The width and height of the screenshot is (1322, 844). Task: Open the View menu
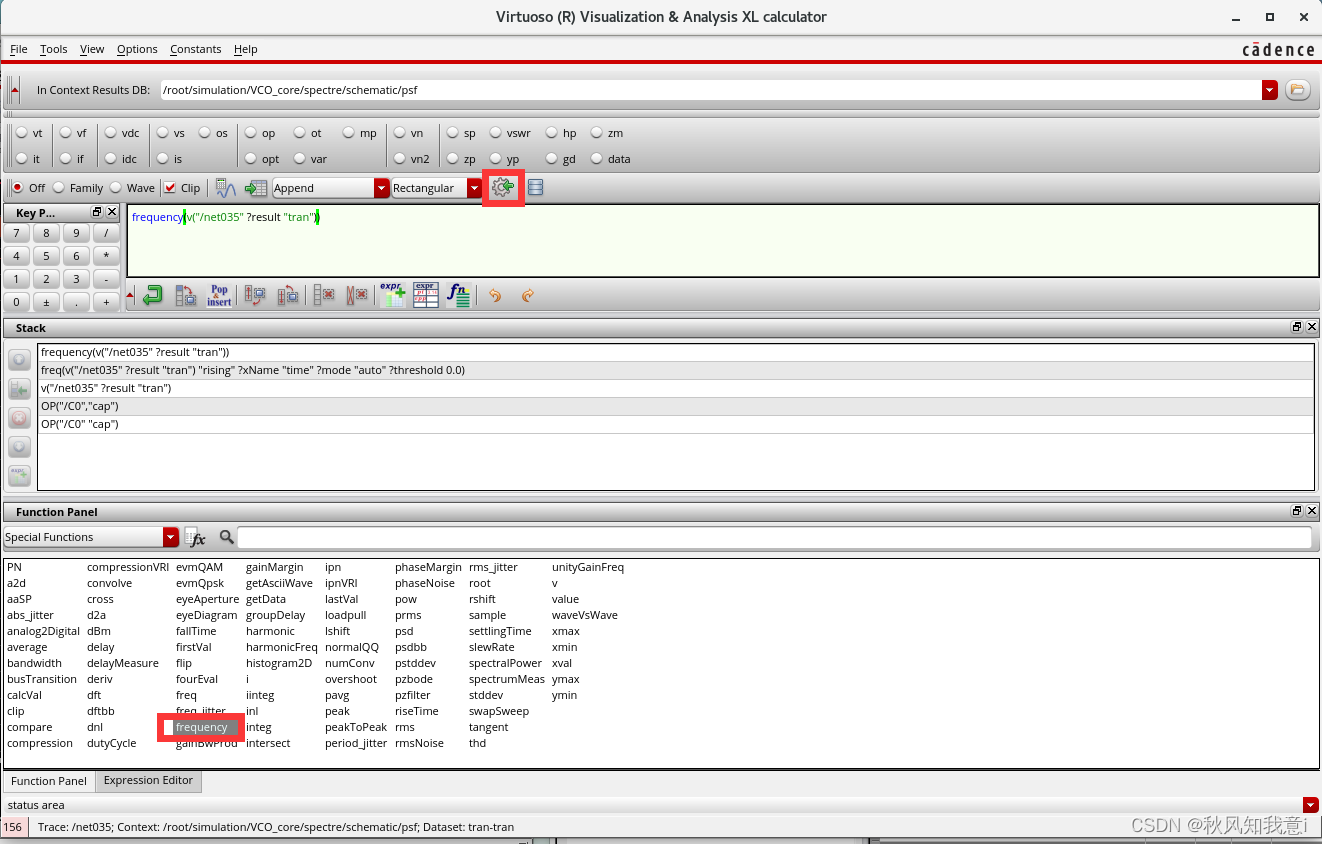click(x=92, y=49)
